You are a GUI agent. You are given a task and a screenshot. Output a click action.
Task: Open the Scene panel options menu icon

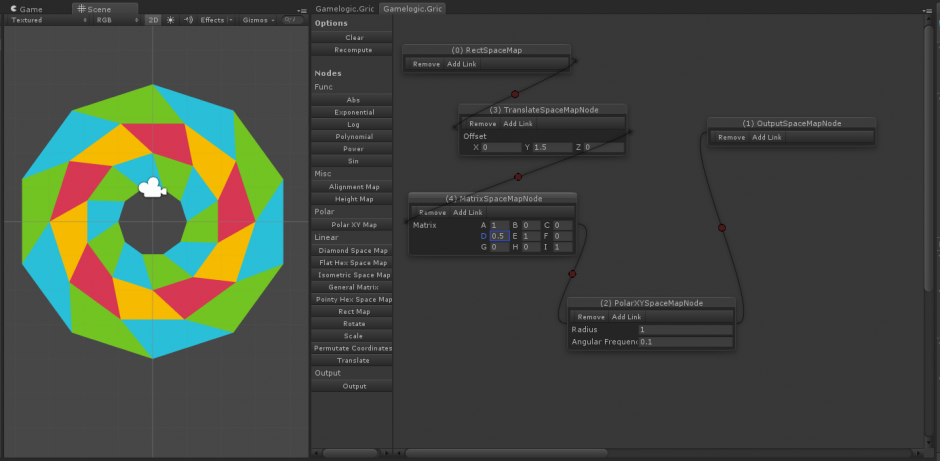click(300, 10)
